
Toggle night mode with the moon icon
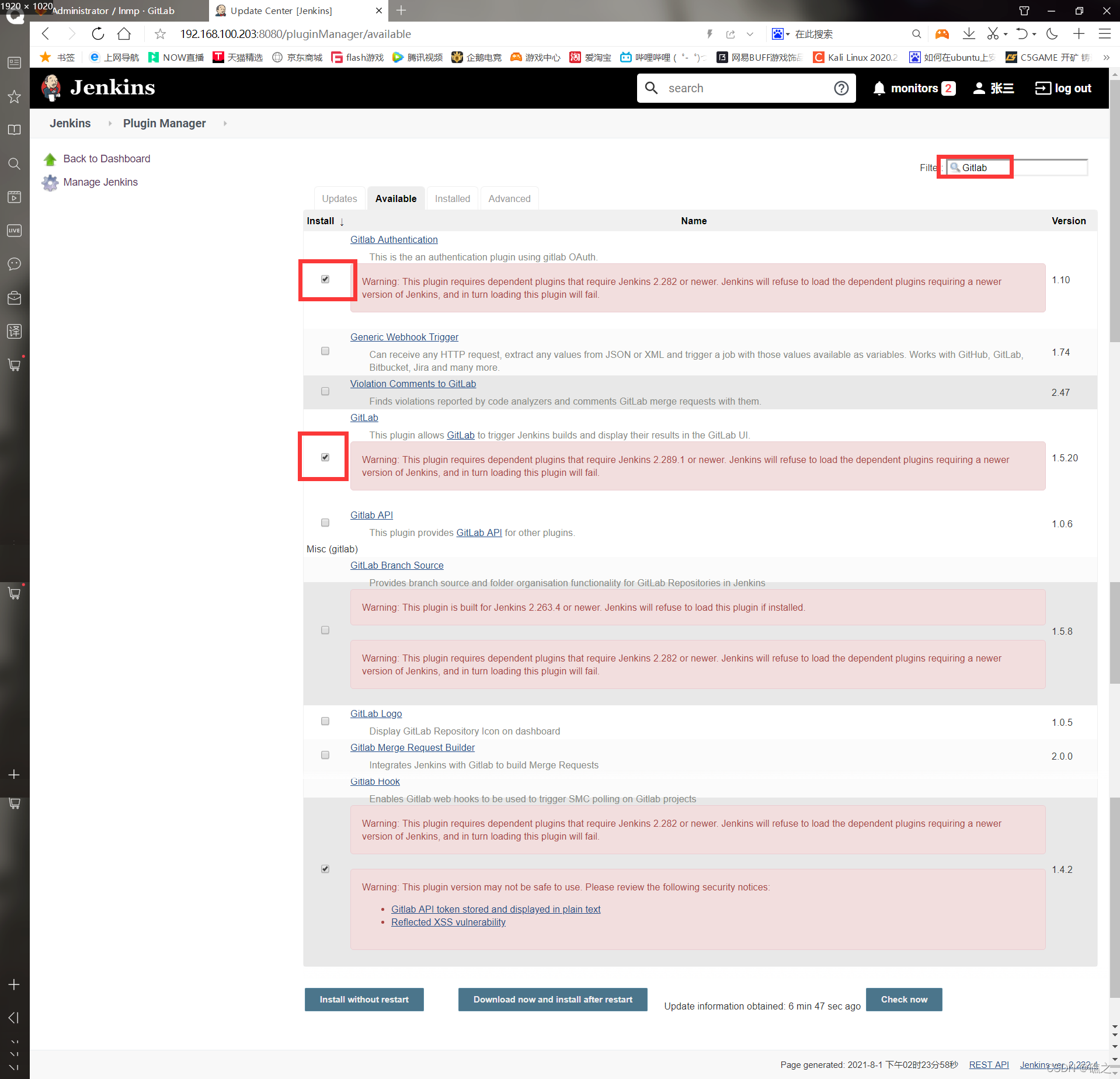point(1052,34)
